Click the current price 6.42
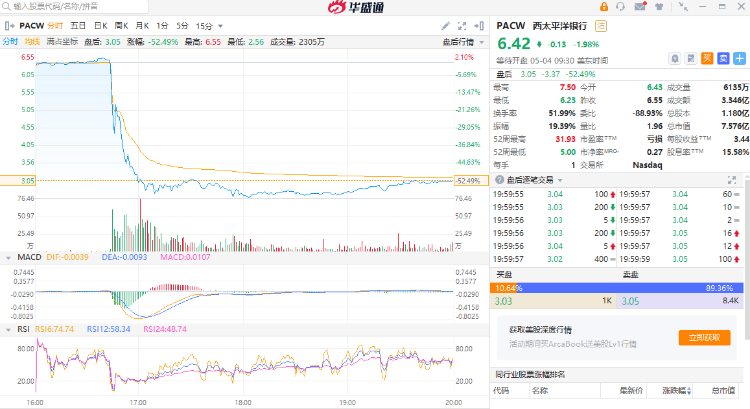This screenshot has height=409, width=750. click(514, 44)
